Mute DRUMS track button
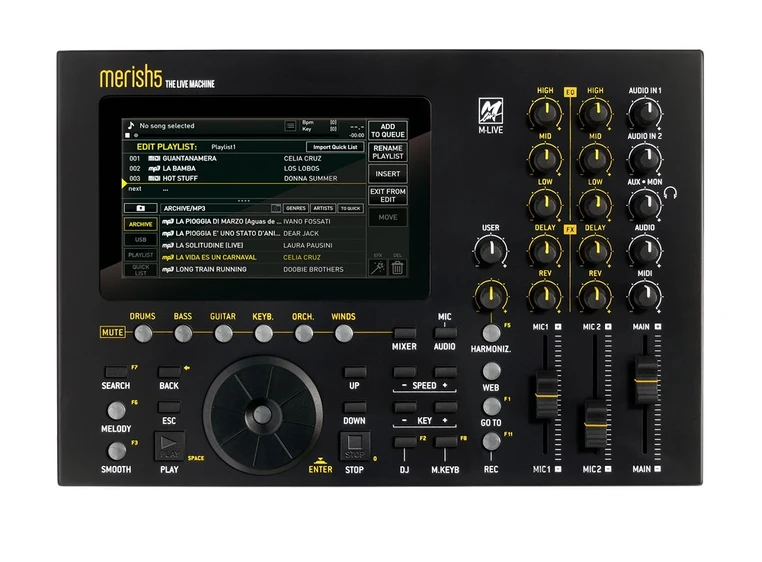 [x=143, y=334]
